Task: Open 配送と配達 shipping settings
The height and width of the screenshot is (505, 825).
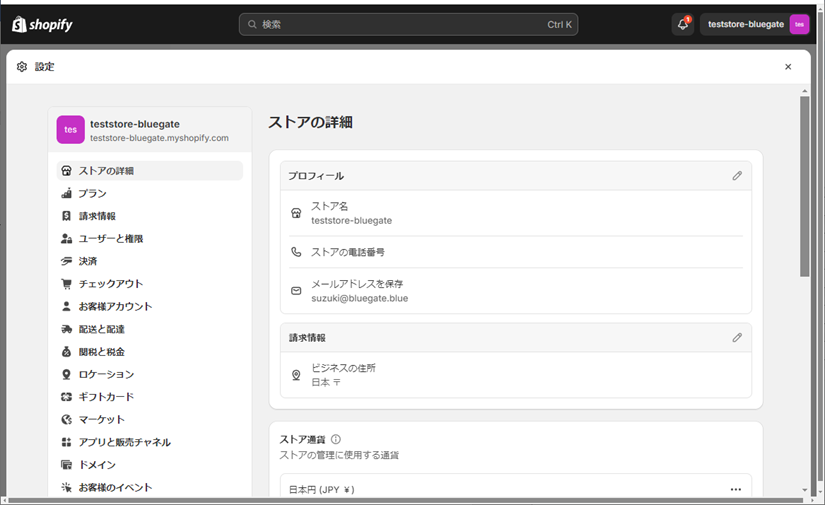Action: pyautogui.click(x=101, y=329)
